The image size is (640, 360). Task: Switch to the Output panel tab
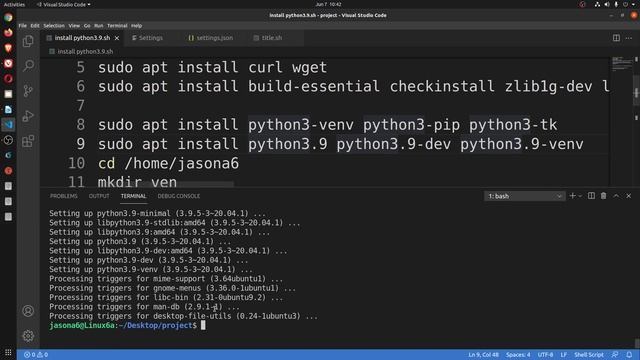[x=99, y=196]
